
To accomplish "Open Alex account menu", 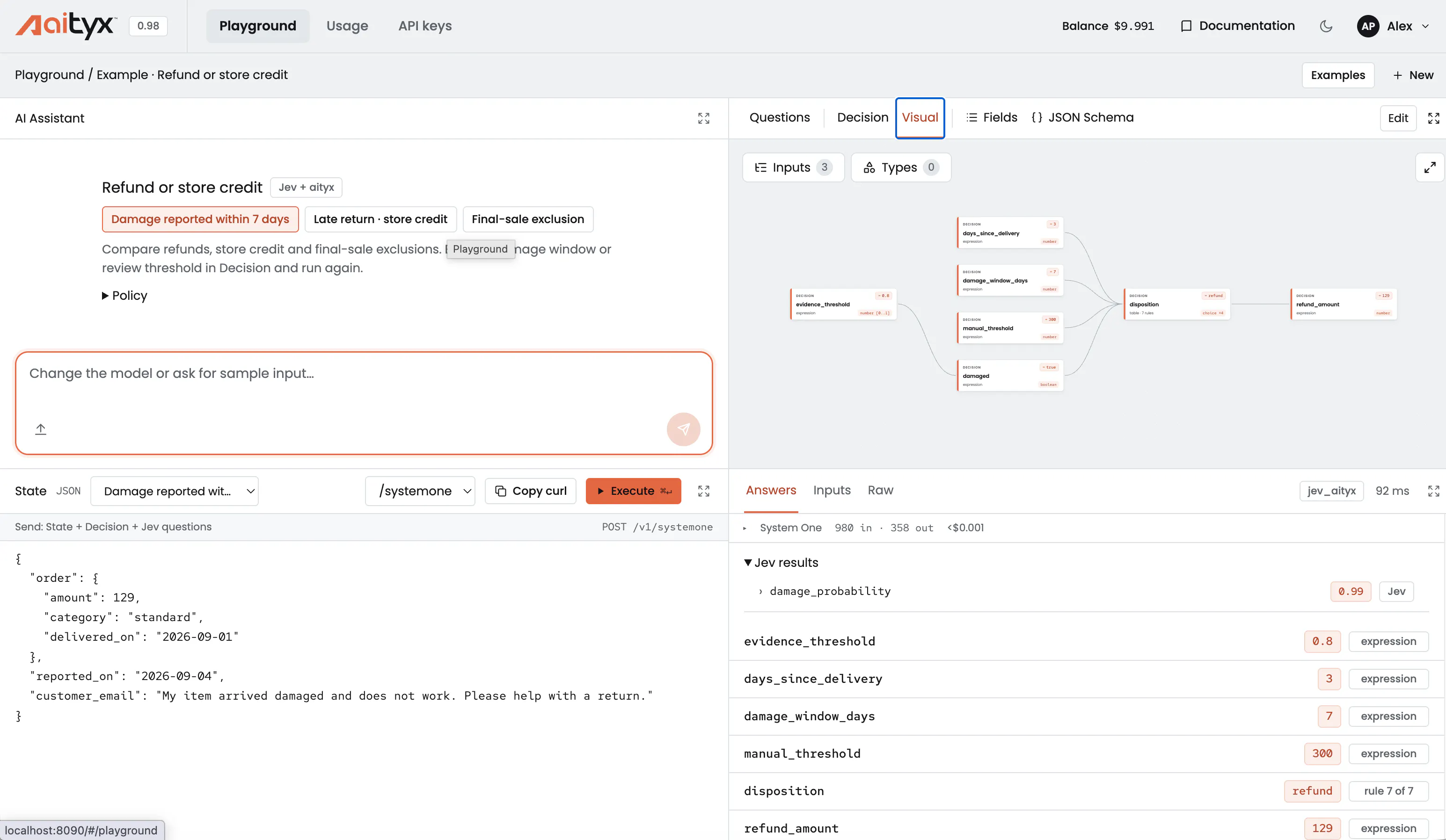I will pyautogui.click(x=1393, y=26).
